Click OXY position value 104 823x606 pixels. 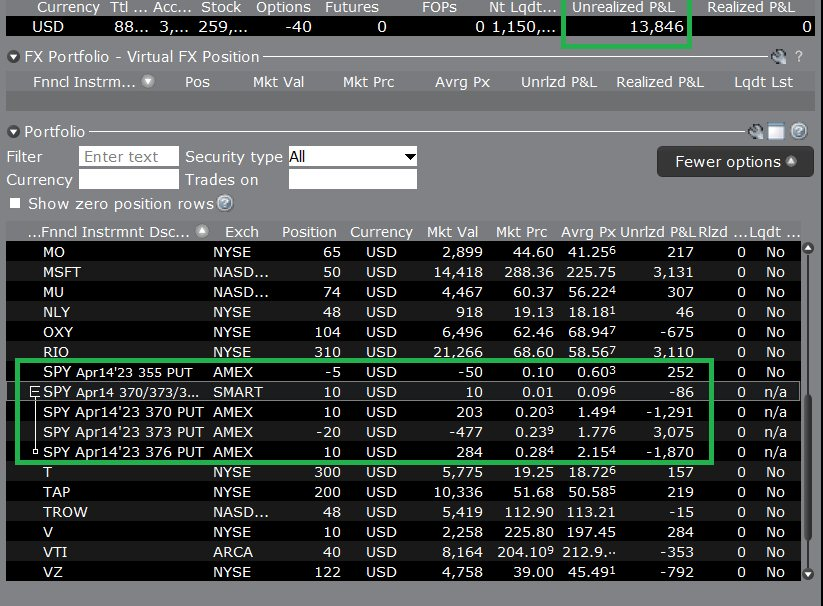pos(328,332)
